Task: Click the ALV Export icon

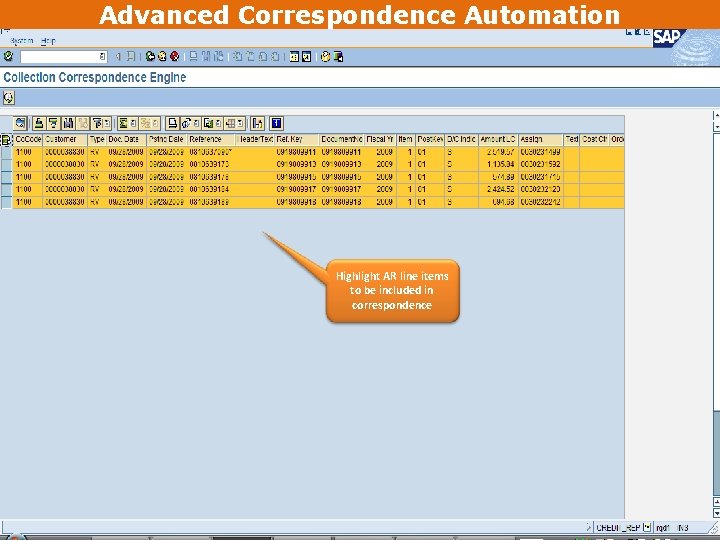Action: coord(208,123)
